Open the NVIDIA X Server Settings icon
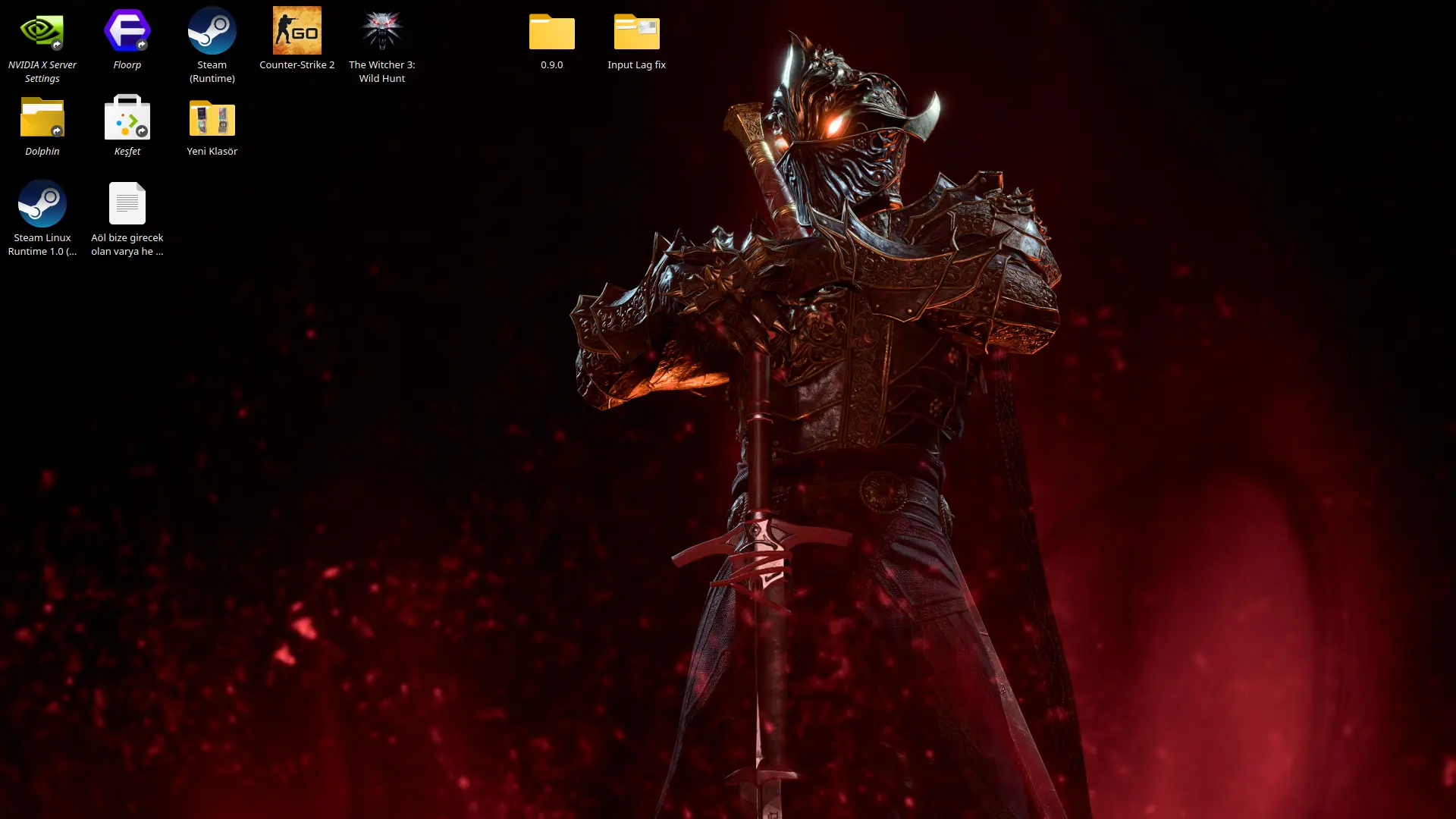 pyautogui.click(x=42, y=31)
